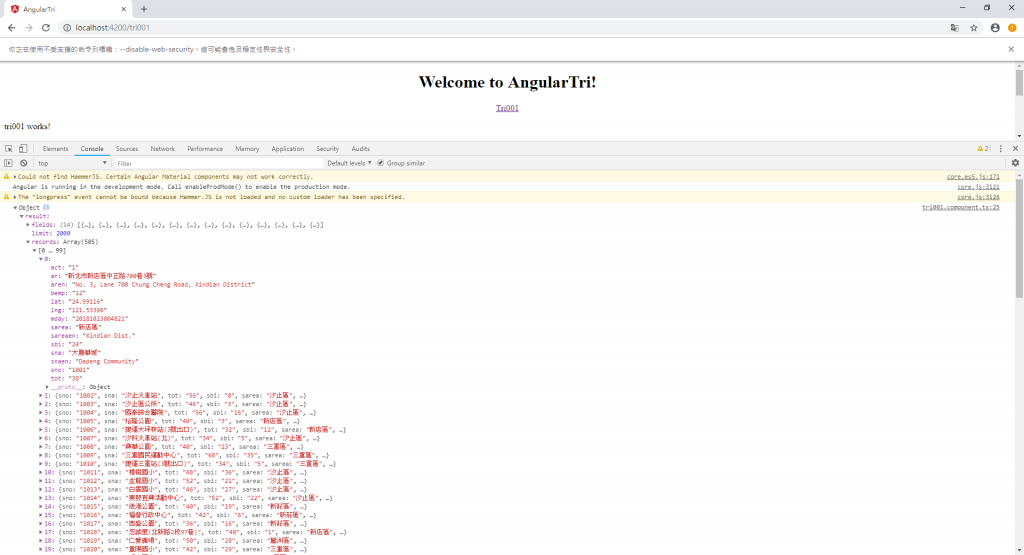The image size is (1024, 555).
Task: Open the Chrome profile account icon
Action: coord(995,27)
